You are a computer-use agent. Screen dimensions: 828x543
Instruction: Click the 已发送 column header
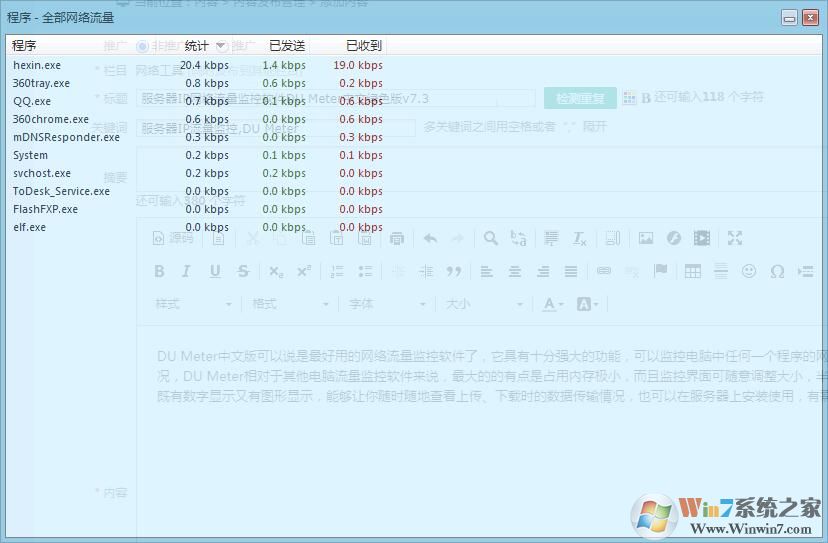click(287, 45)
